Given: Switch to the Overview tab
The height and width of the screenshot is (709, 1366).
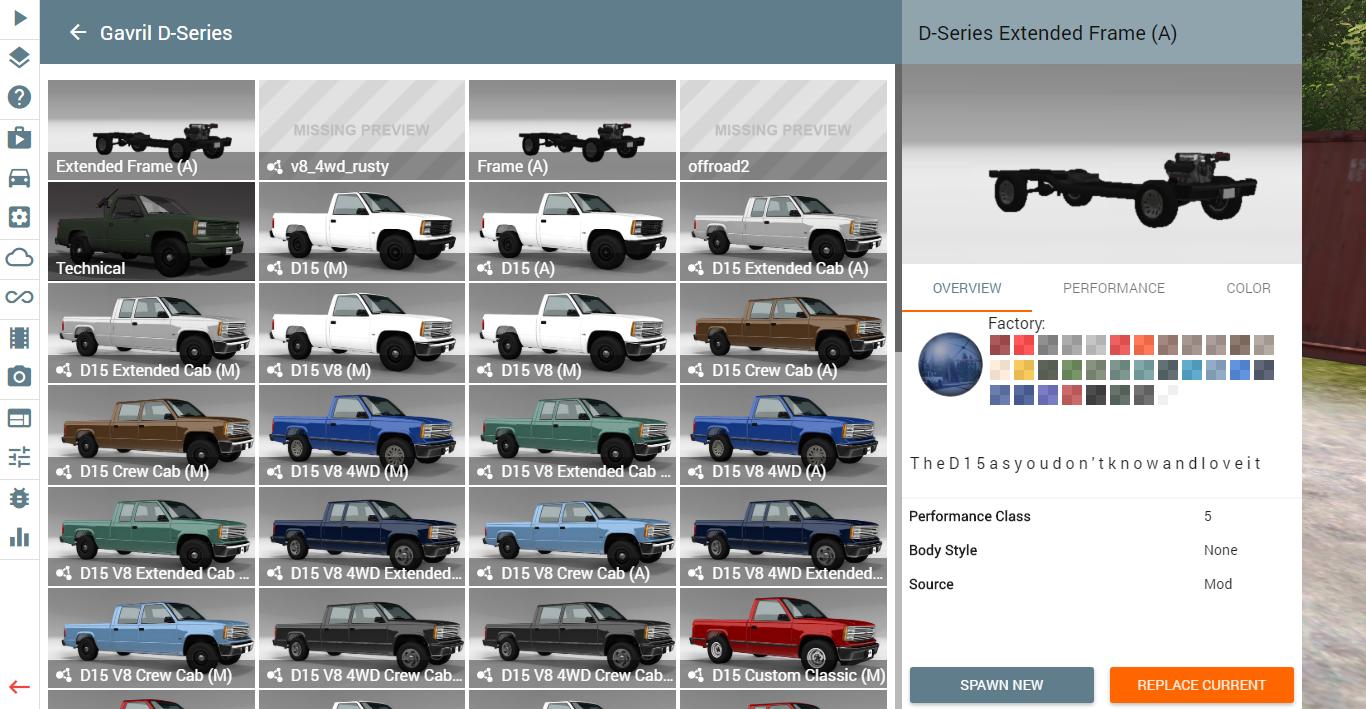Looking at the screenshot, I should point(967,288).
